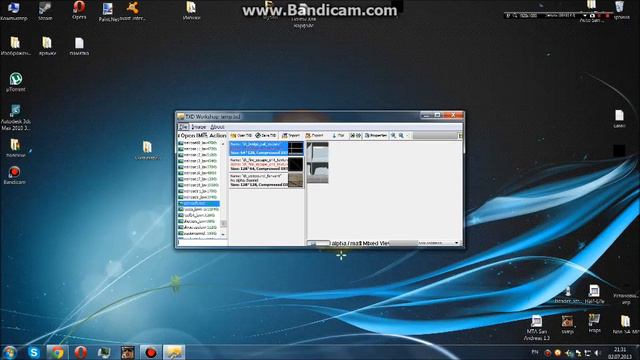The width and height of the screenshot is (640, 360).
Task: Open Skype from the taskbar
Action: coord(34,352)
